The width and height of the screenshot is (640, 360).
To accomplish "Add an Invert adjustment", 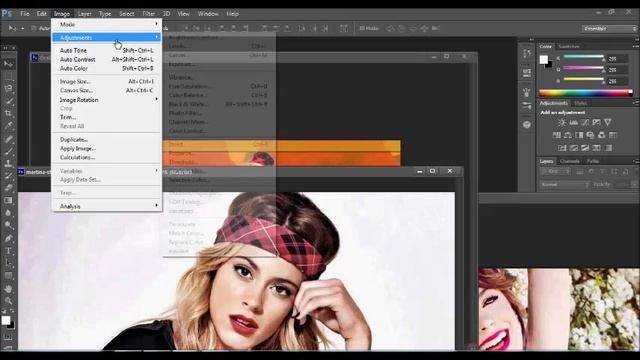I will (562, 148).
